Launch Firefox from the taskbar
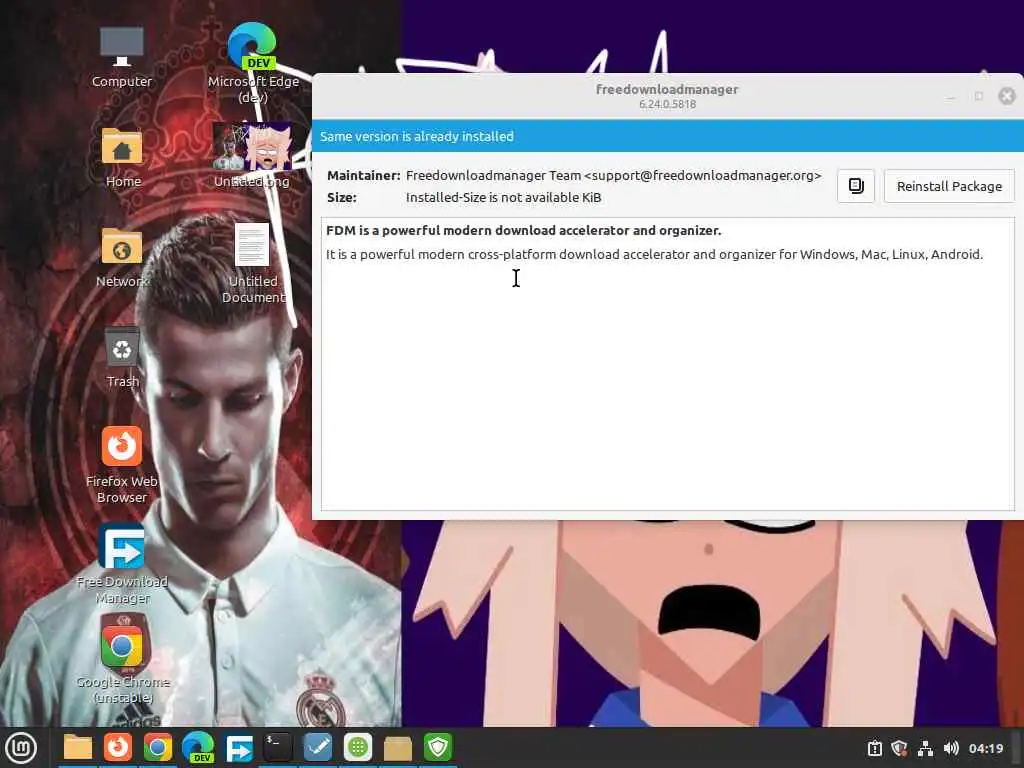Viewport: 1024px width, 768px height. (118, 748)
